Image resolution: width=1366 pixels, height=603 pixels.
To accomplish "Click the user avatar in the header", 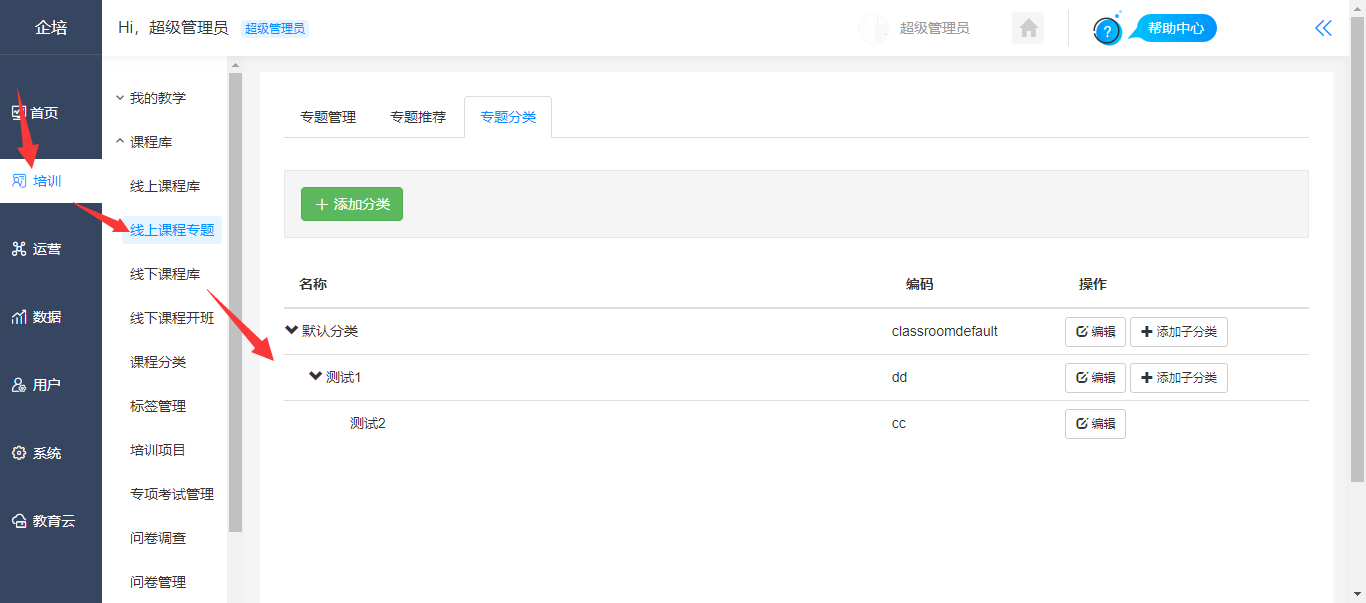I will [x=874, y=28].
